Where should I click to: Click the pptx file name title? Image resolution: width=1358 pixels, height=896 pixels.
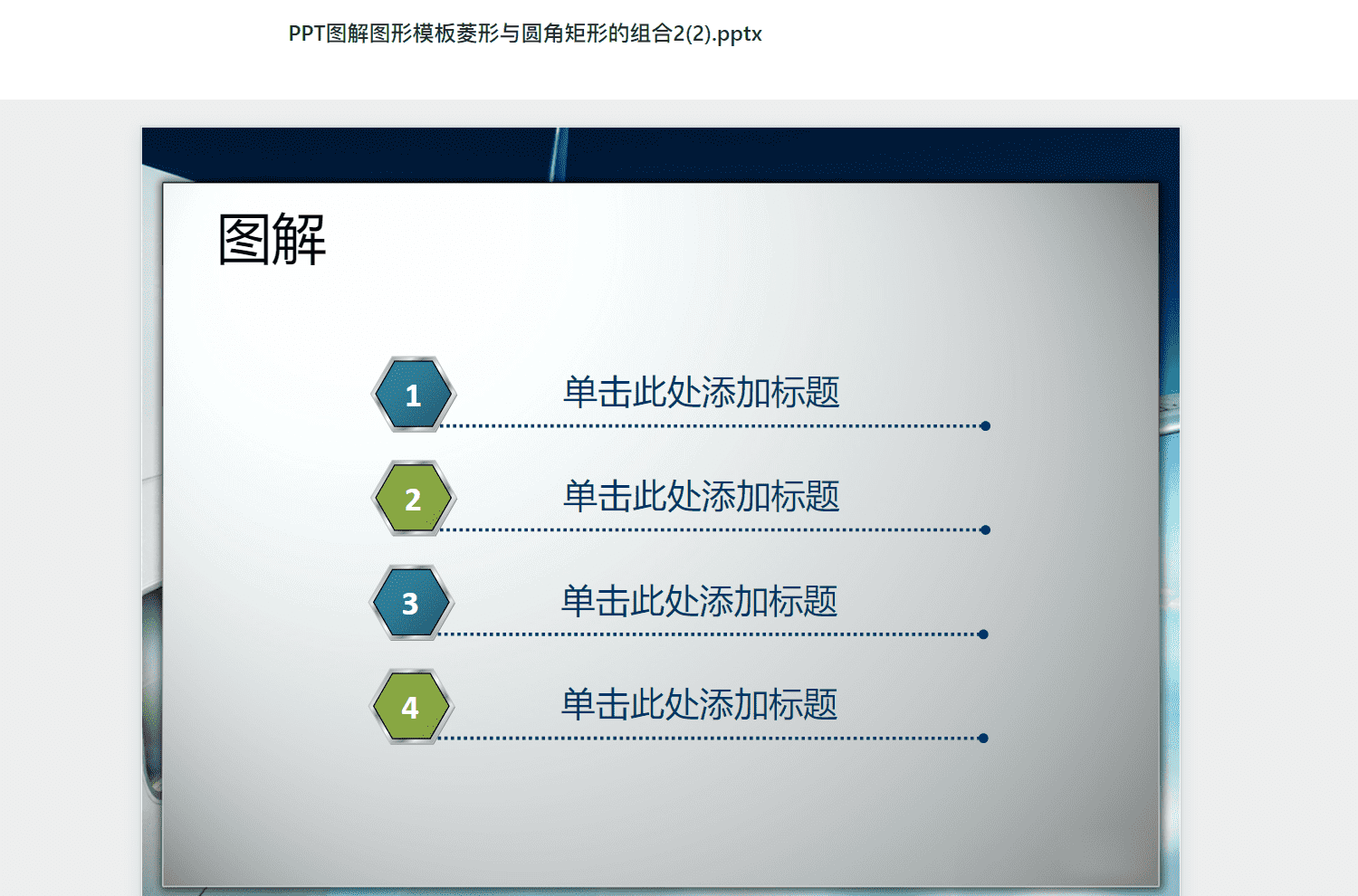pyautogui.click(x=525, y=34)
